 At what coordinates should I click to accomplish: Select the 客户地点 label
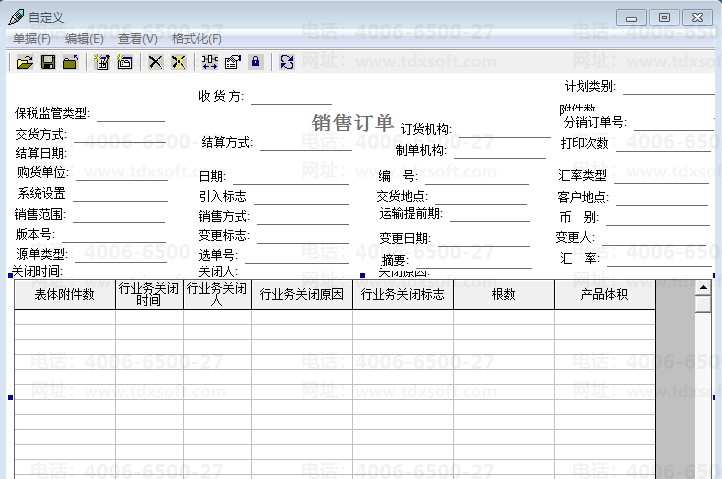point(583,197)
